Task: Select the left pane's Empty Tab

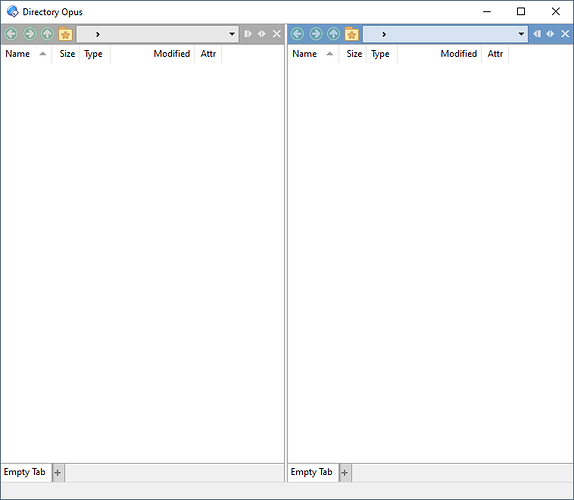Action: pyautogui.click(x=25, y=472)
